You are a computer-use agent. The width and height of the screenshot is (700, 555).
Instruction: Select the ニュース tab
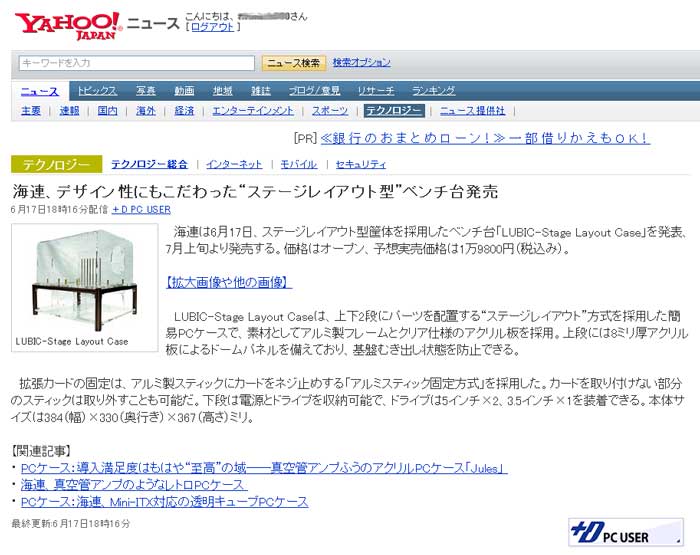click(40, 91)
